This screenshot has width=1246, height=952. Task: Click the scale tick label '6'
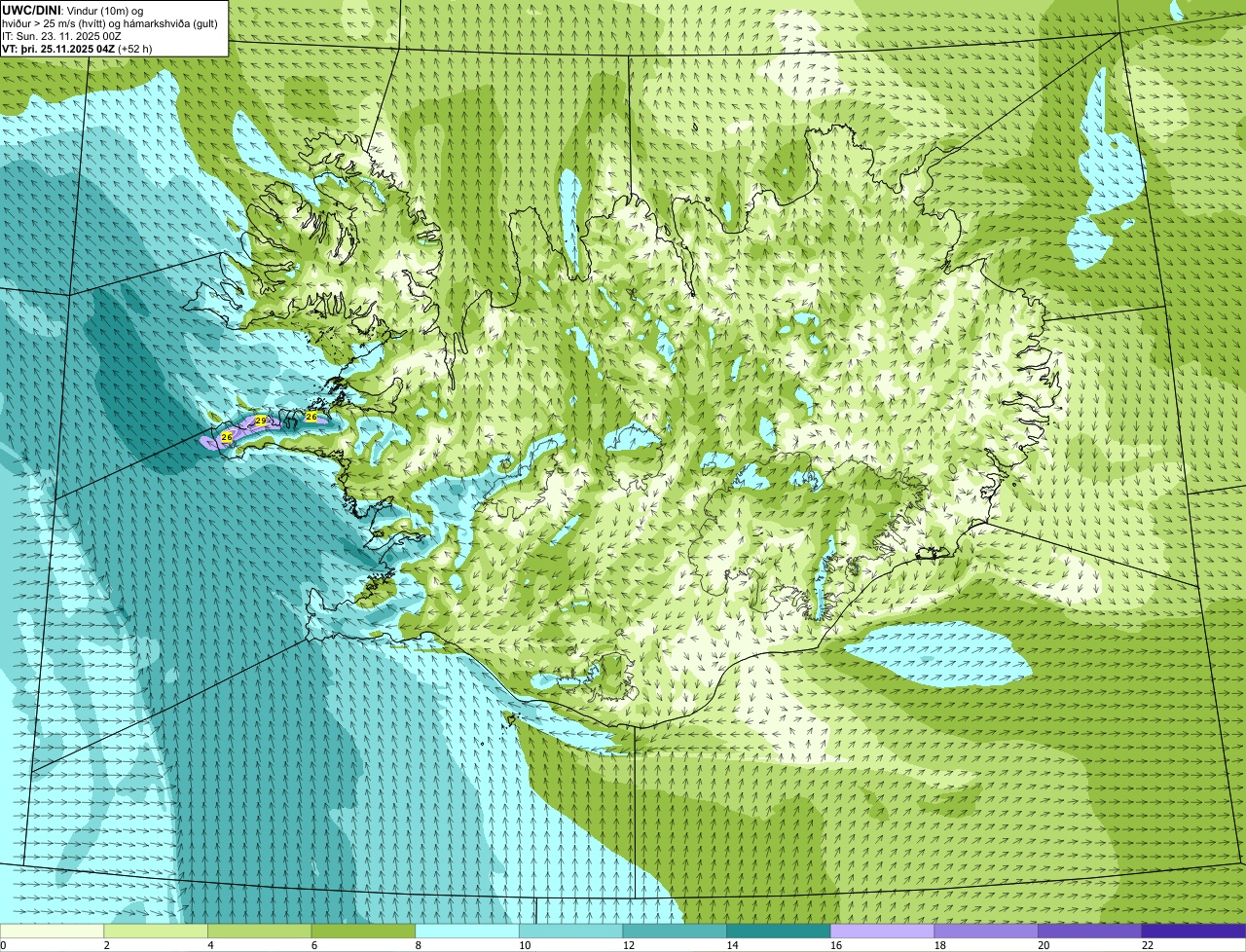[314, 945]
